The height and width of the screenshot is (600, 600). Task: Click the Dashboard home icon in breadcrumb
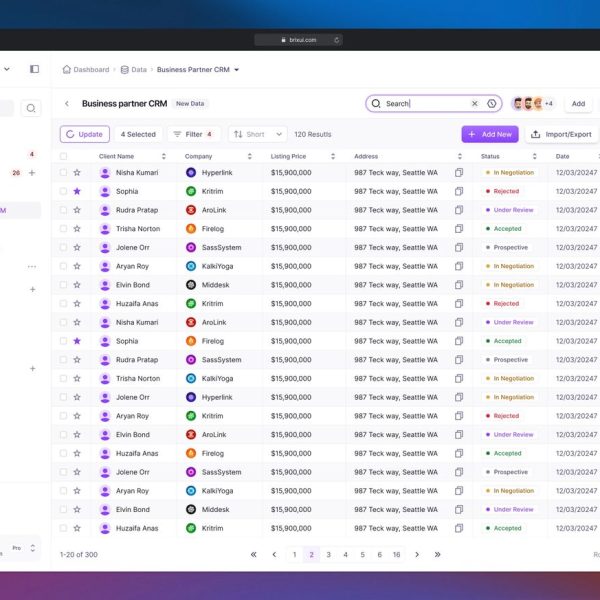tap(67, 69)
